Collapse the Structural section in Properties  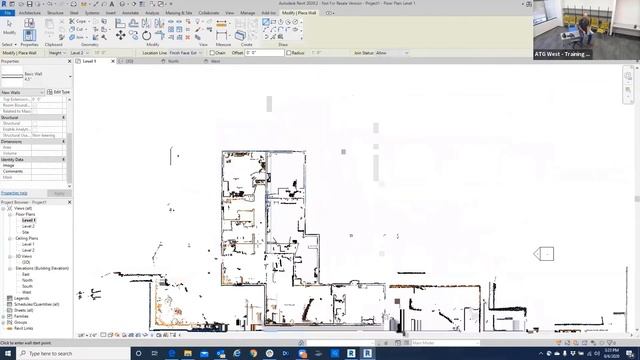(x=64, y=117)
